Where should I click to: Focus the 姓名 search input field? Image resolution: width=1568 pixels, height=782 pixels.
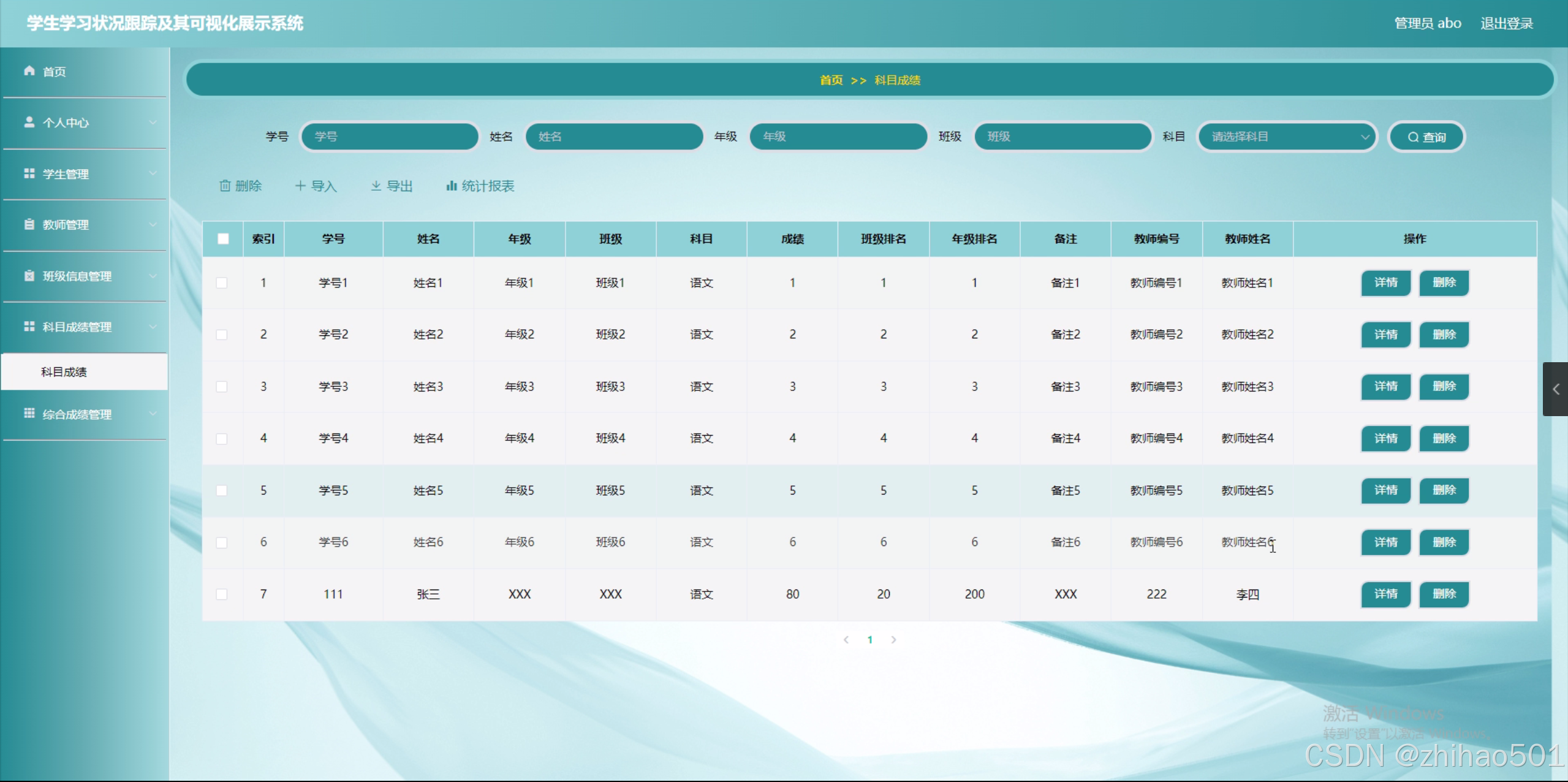(614, 137)
